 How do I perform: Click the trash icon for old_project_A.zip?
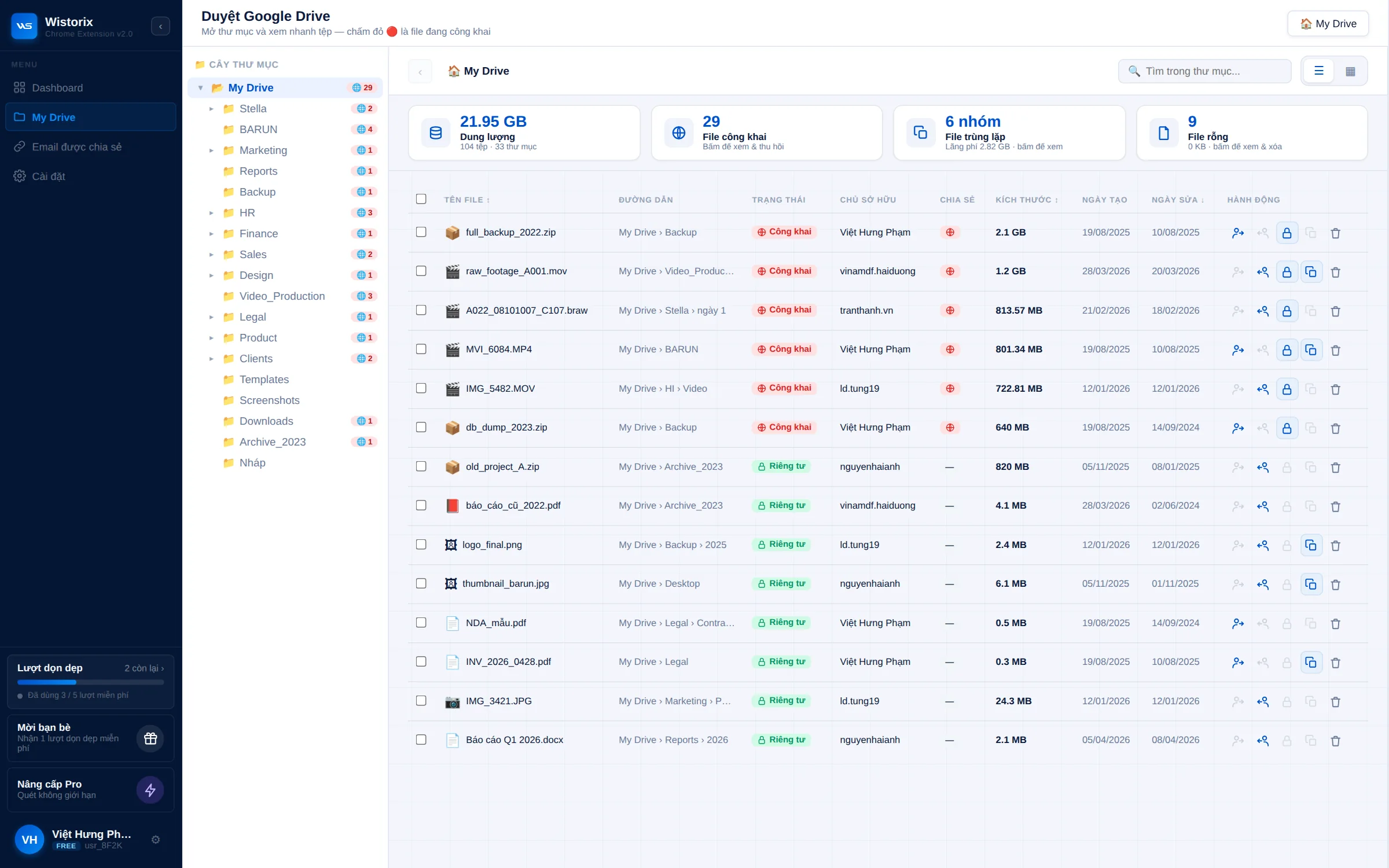point(1335,468)
